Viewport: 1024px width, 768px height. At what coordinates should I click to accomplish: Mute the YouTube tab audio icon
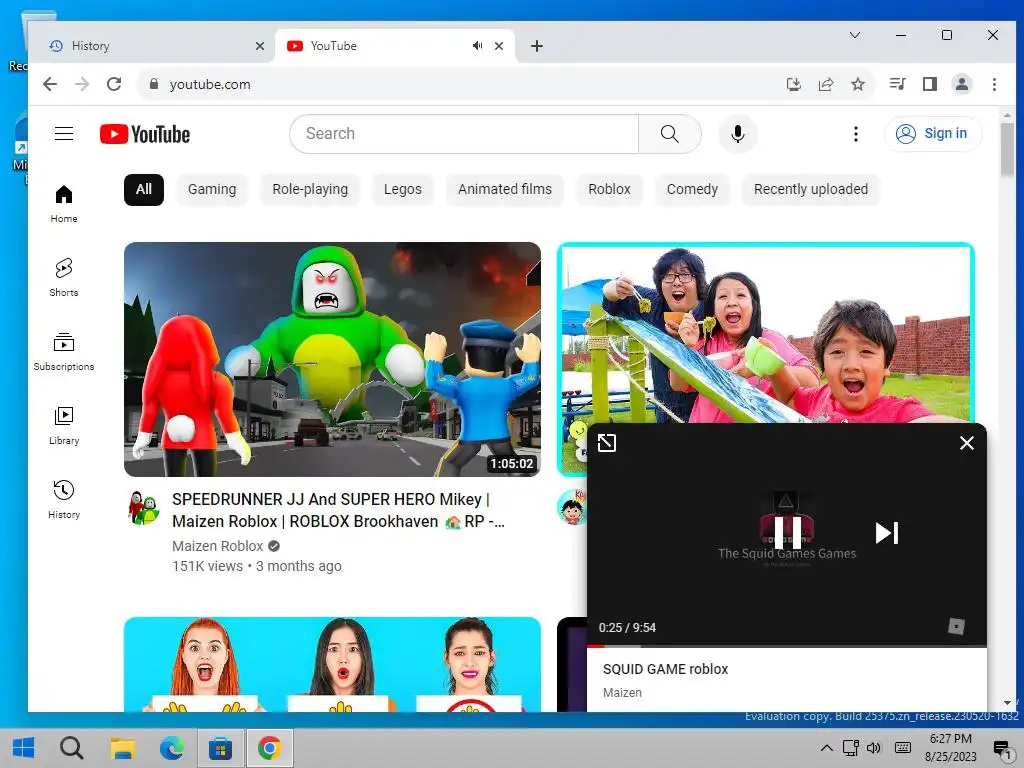click(477, 46)
